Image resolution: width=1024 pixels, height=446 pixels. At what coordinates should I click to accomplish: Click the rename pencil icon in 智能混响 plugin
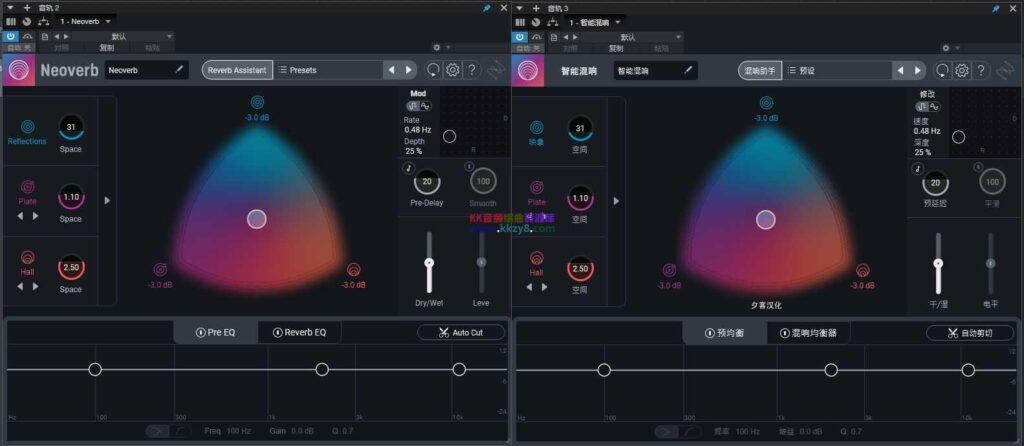point(688,70)
